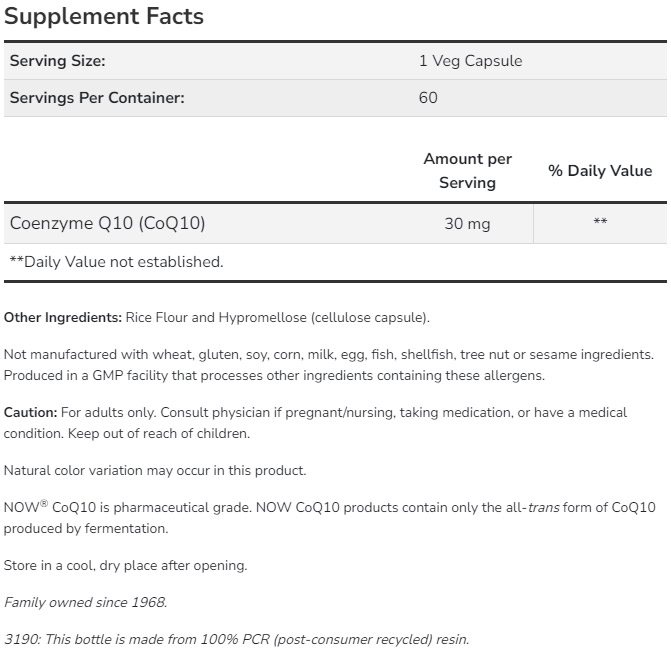Click the Family owned since 1968 text

click(x=85, y=603)
